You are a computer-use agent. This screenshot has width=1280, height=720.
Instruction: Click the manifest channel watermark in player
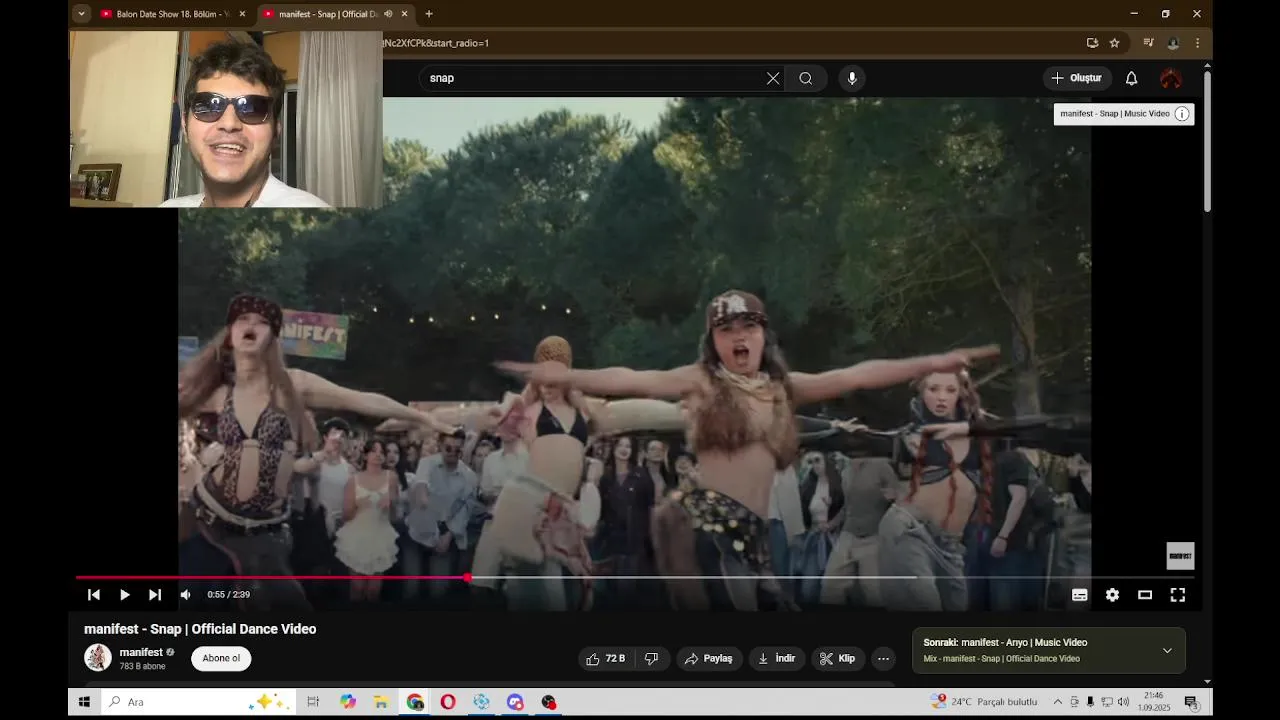(x=1180, y=556)
